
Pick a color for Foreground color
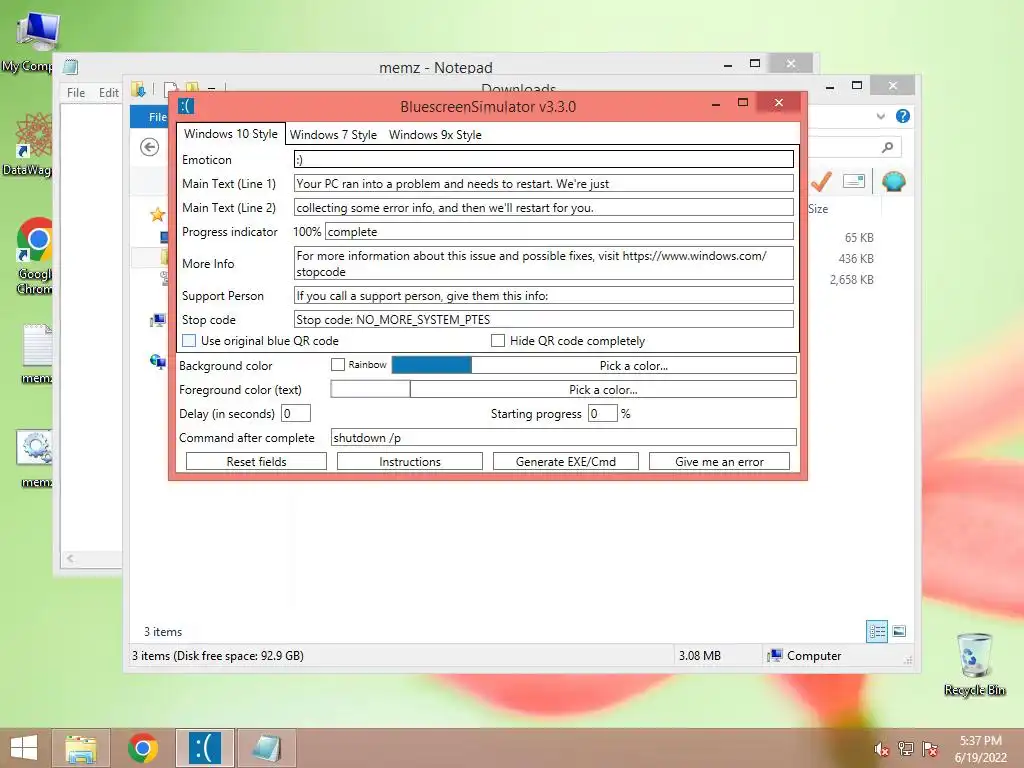pyautogui.click(x=603, y=389)
